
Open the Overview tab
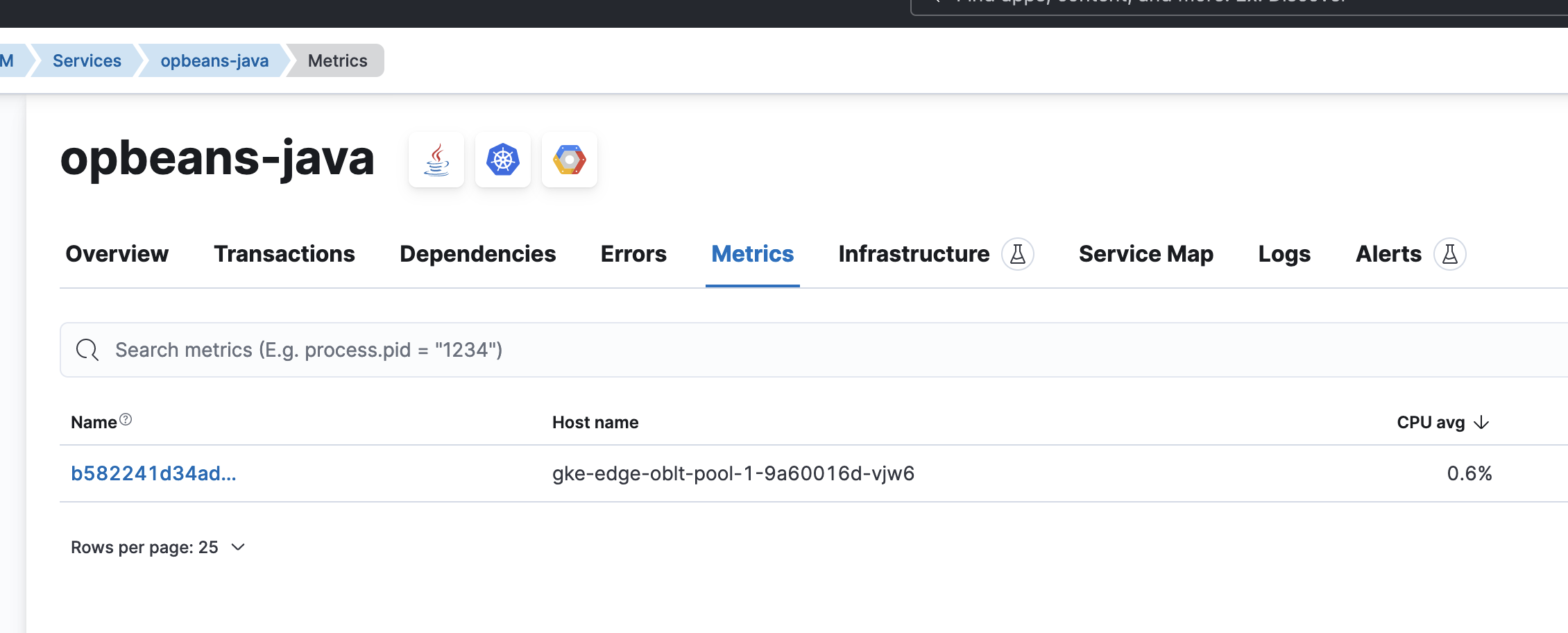[117, 254]
